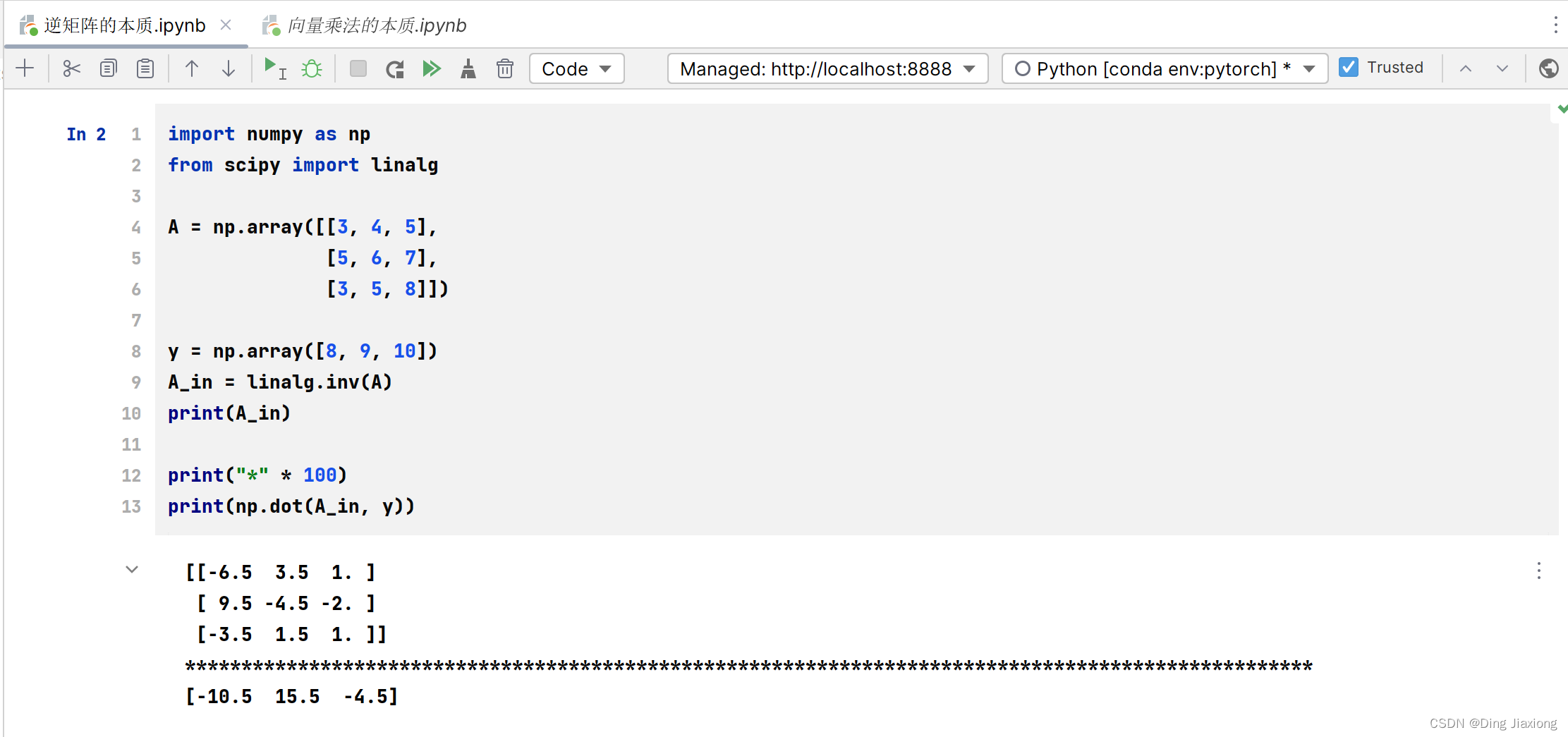The width and height of the screenshot is (1568, 737).
Task: Clear all outputs with broom icon
Action: pyautogui.click(x=468, y=68)
